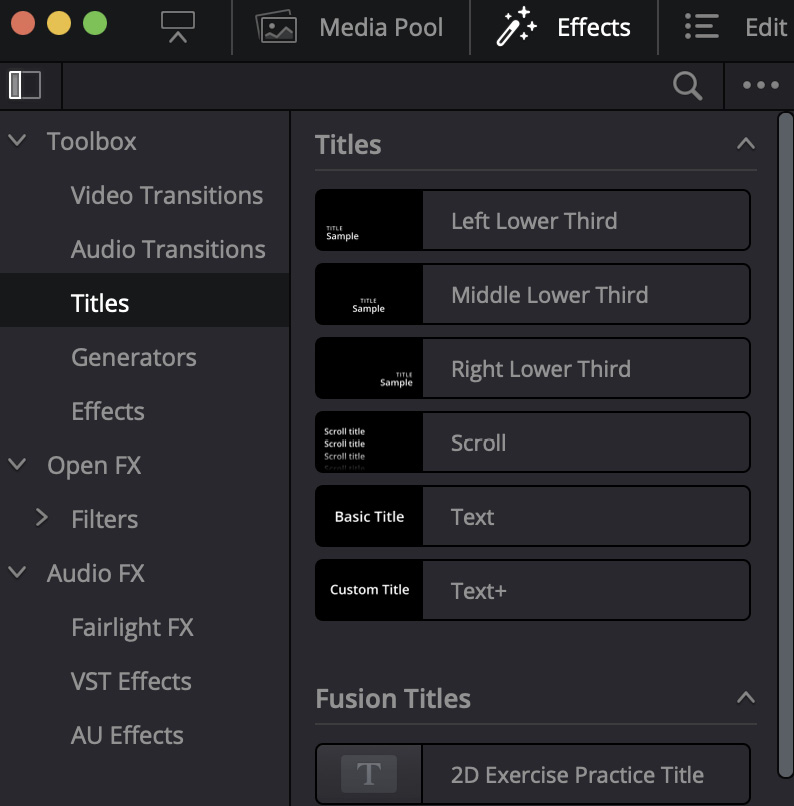Select VST Effects category
The width and height of the screenshot is (794, 806).
pyautogui.click(x=131, y=681)
